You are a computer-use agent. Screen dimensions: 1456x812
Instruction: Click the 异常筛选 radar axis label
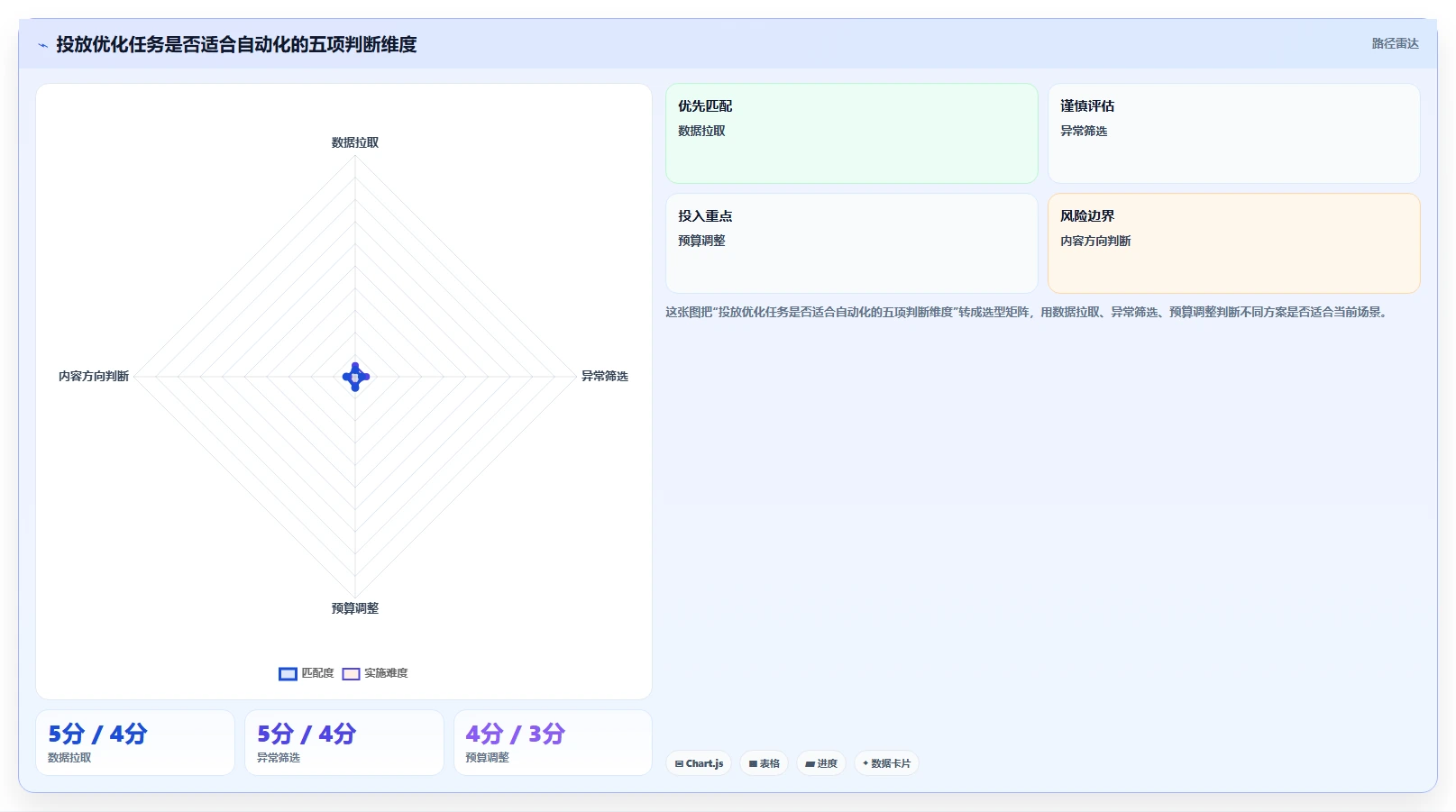604,376
